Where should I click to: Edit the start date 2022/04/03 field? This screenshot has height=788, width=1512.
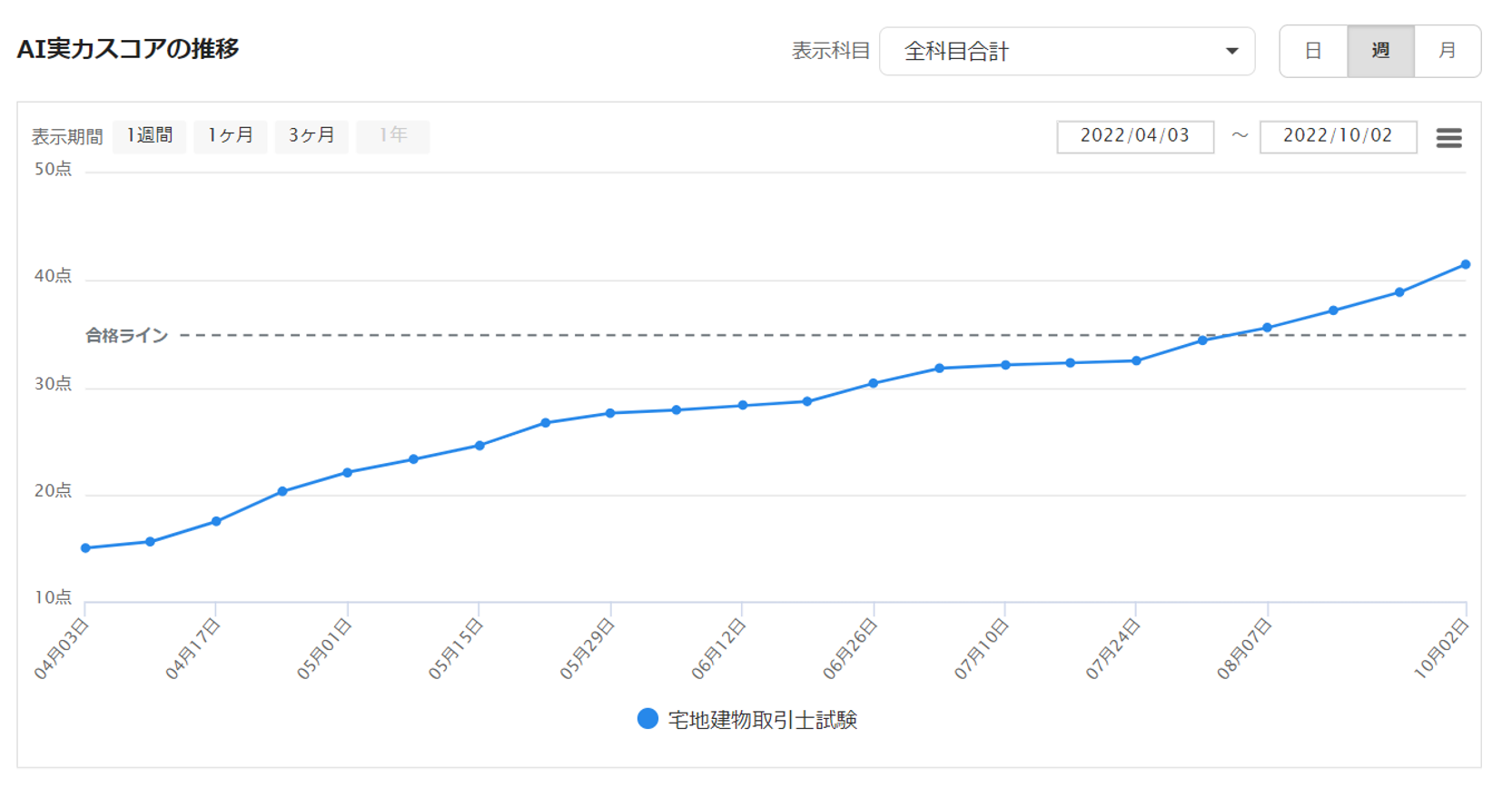click(x=1135, y=136)
